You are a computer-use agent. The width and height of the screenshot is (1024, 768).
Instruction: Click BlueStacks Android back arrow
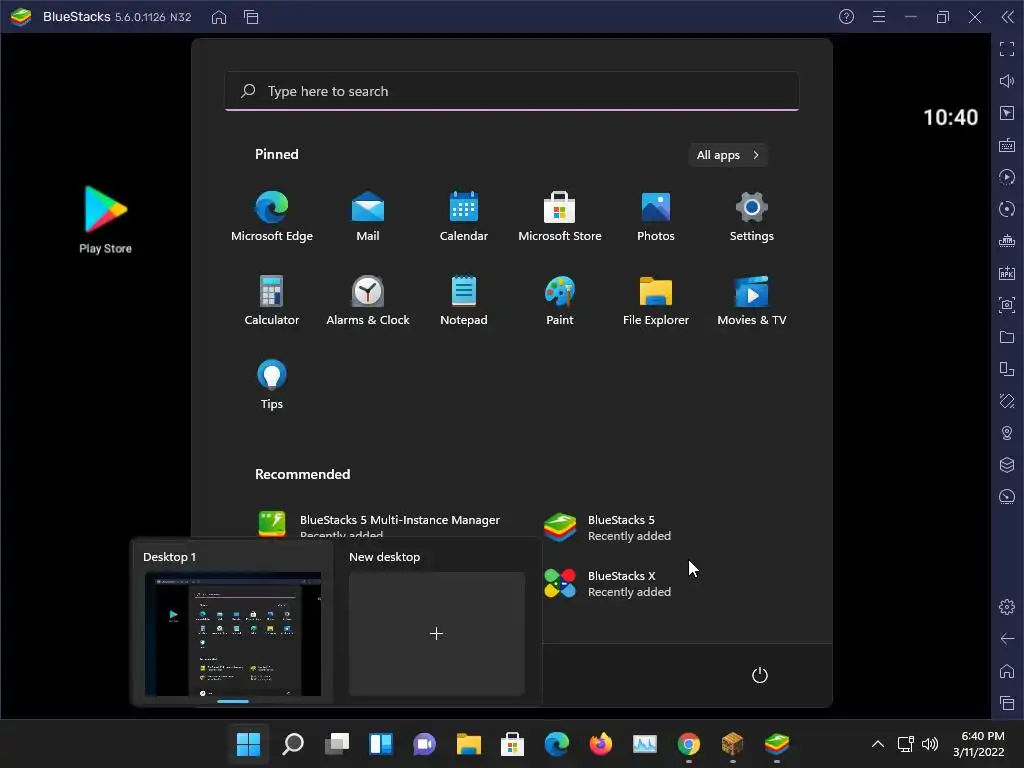[1007, 639]
